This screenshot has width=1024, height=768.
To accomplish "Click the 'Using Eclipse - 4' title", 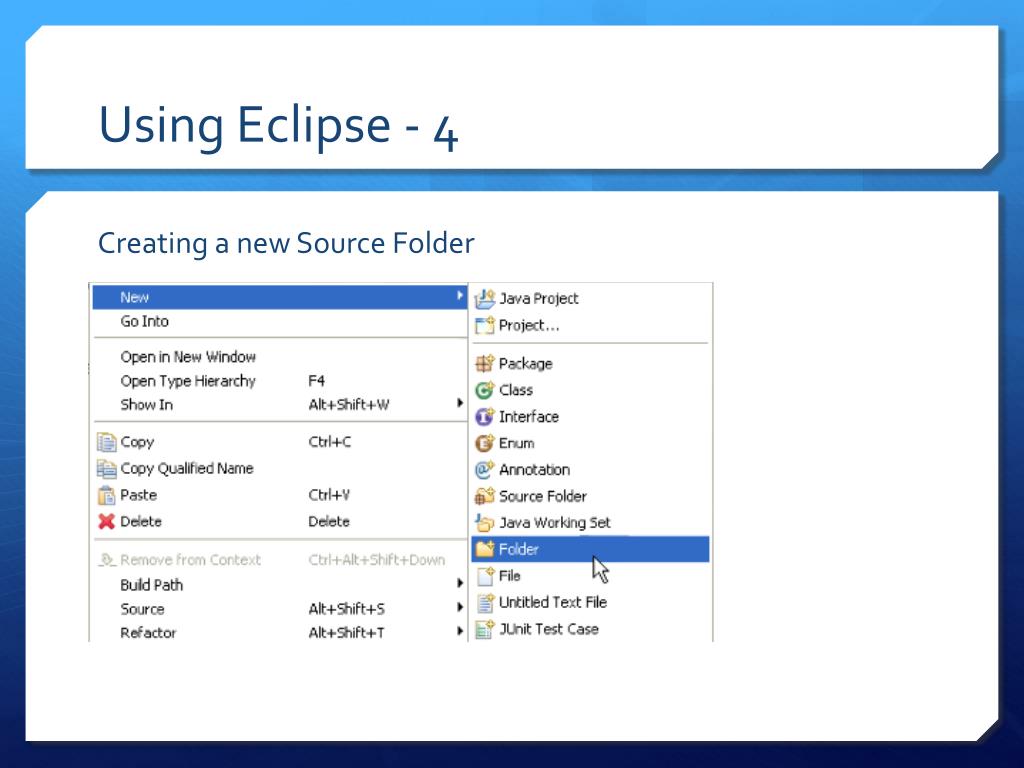I will (x=278, y=126).
